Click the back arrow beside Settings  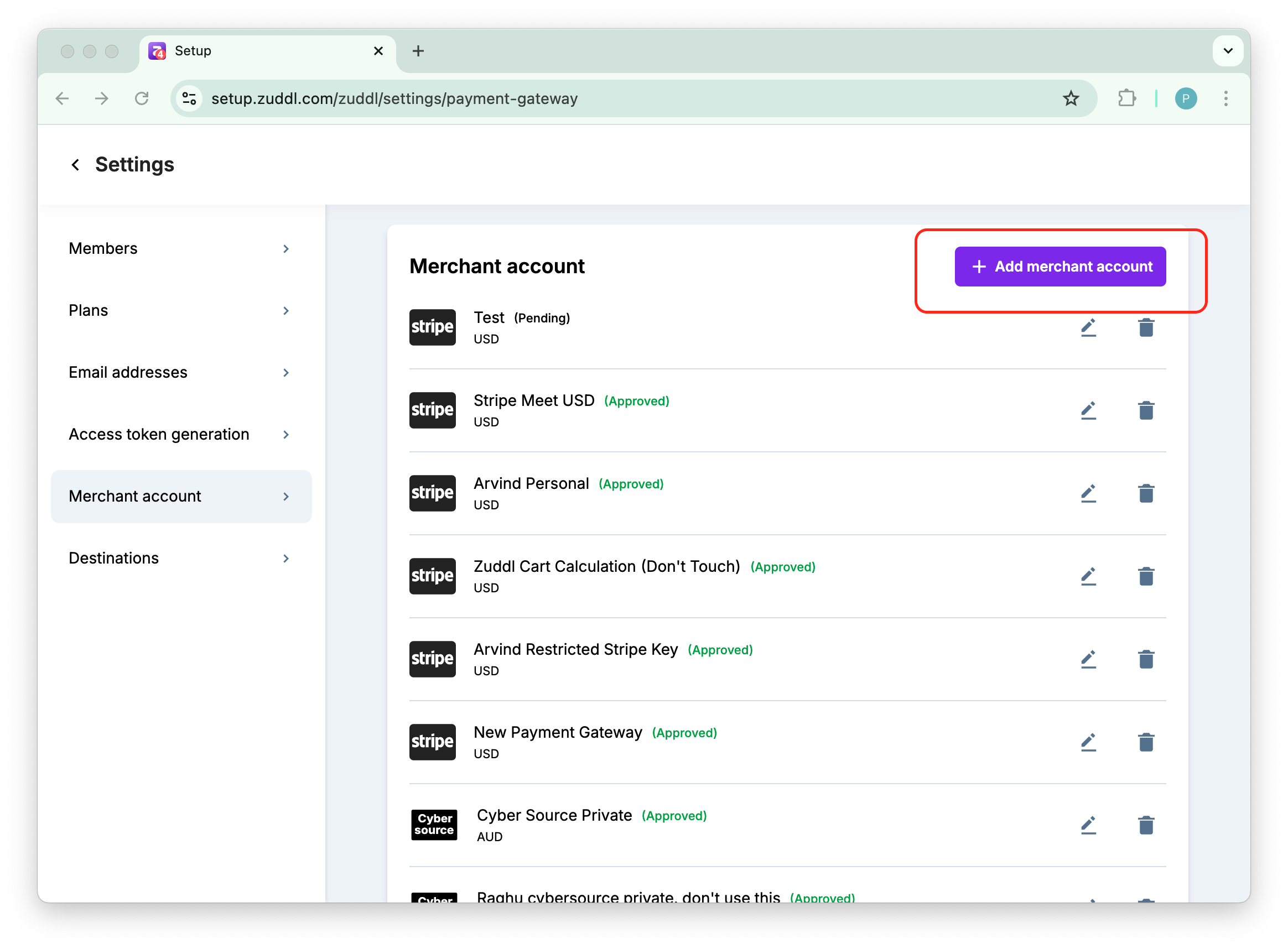tap(75, 165)
